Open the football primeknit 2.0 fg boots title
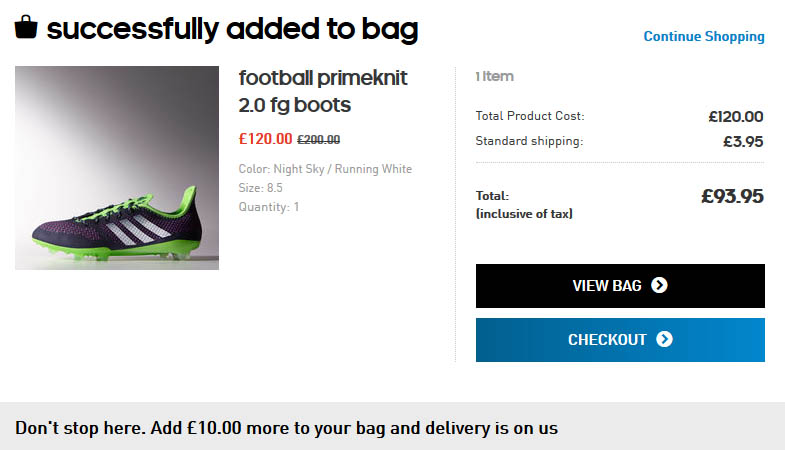785x450 pixels. pos(323,91)
